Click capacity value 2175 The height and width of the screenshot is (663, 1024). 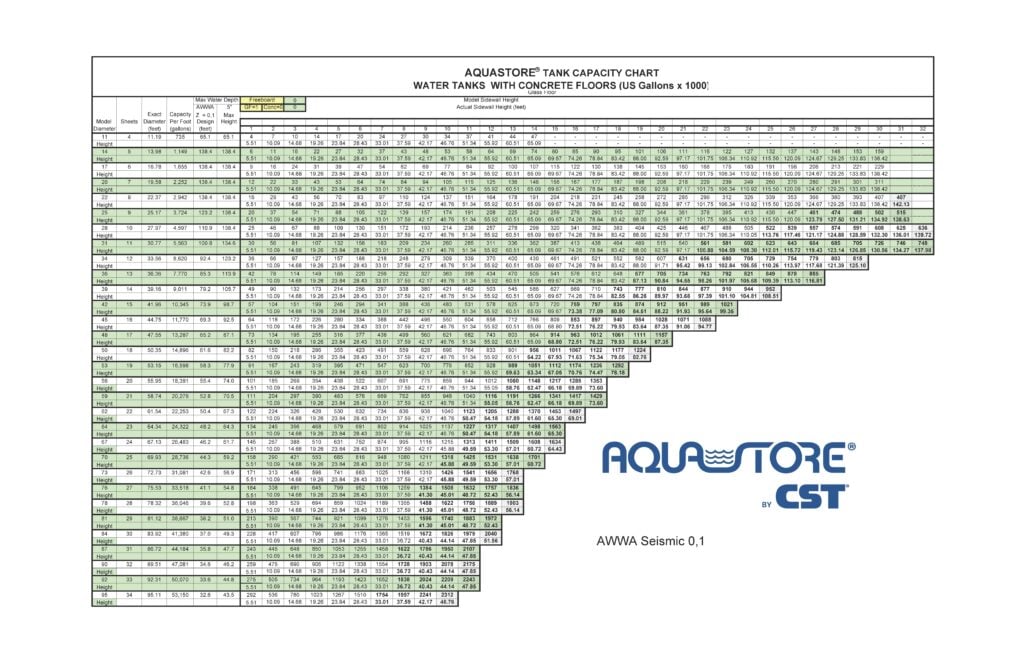click(468, 564)
